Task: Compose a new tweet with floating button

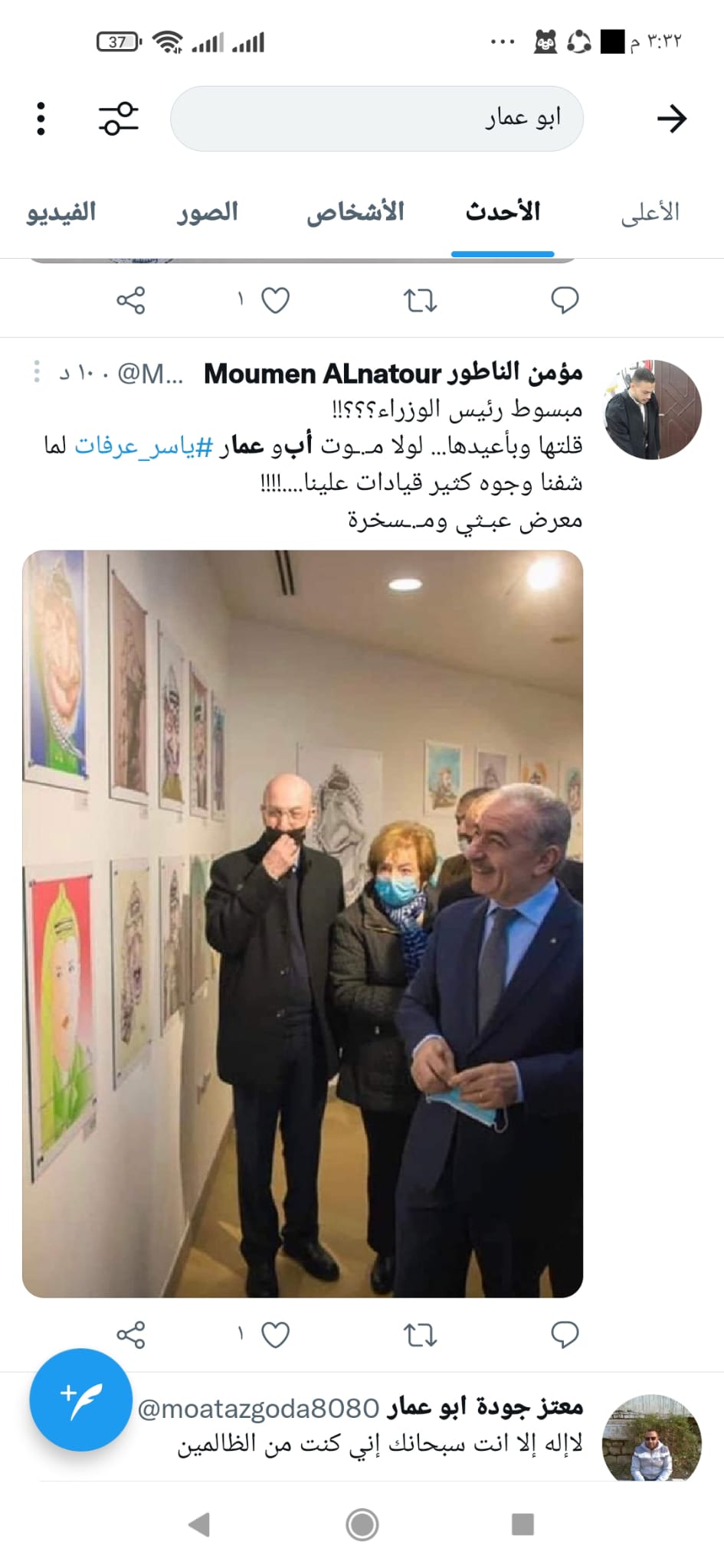Action: 80,1399
